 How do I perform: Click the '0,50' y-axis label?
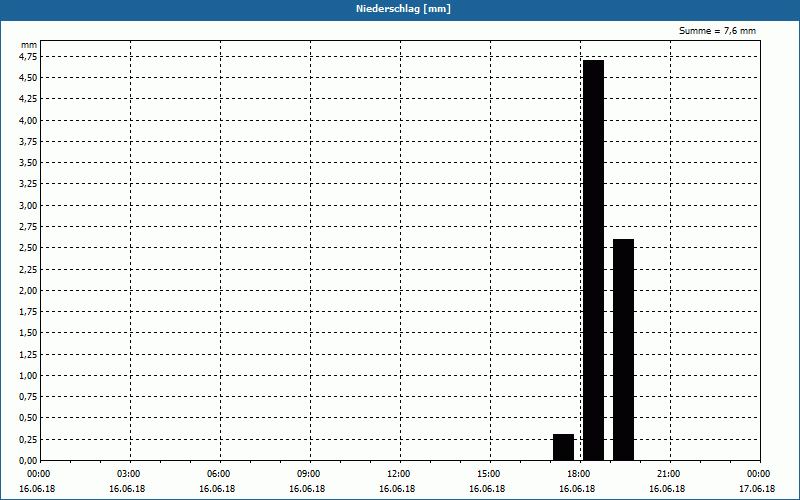click(x=28, y=418)
